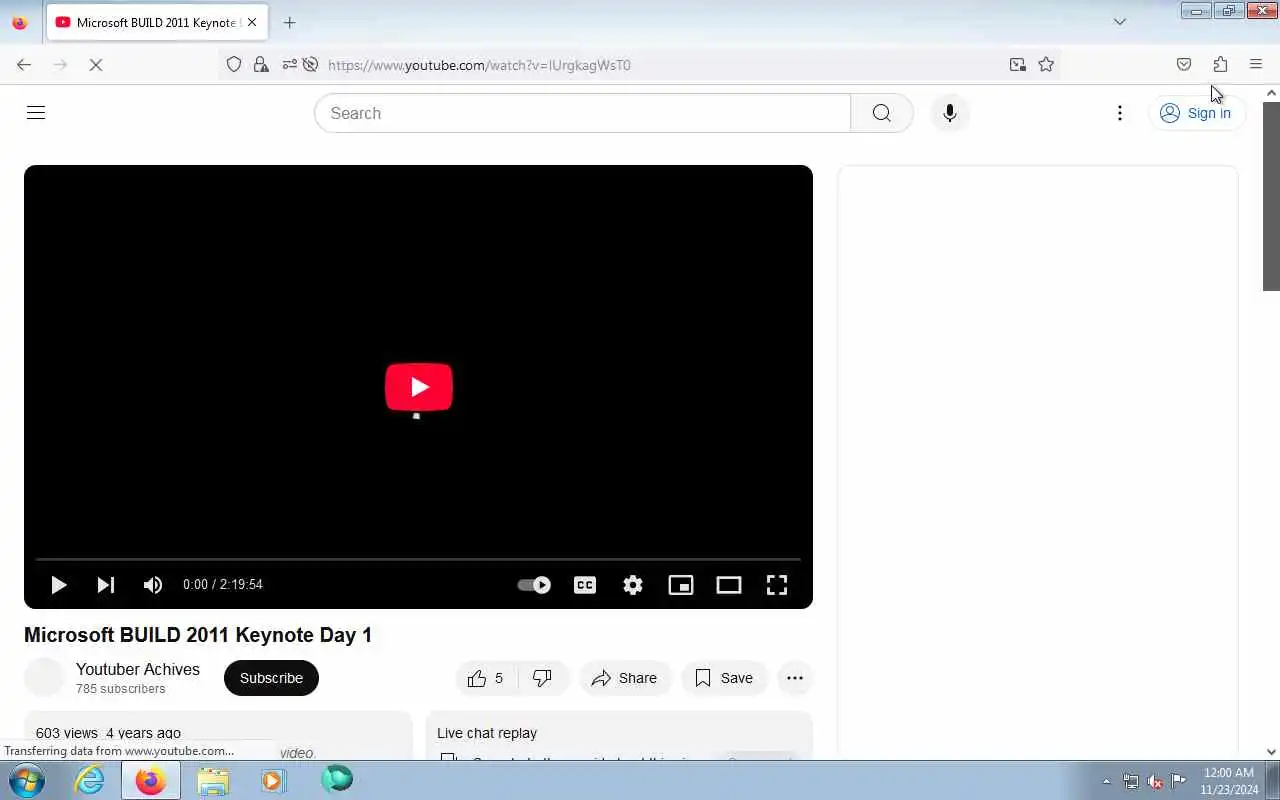Open picture-in-picture icon in address bar
Screen dimensions: 1280x800
tap(1017, 65)
